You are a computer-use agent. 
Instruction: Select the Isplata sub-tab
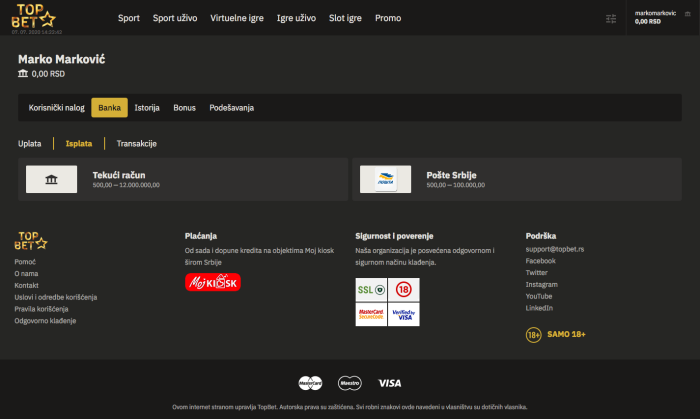coord(79,144)
